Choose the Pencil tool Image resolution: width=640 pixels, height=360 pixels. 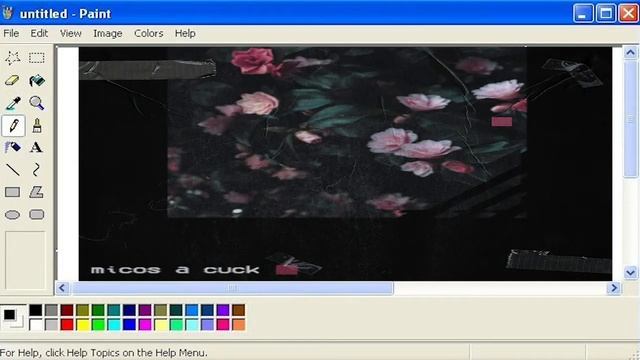point(13,126)
